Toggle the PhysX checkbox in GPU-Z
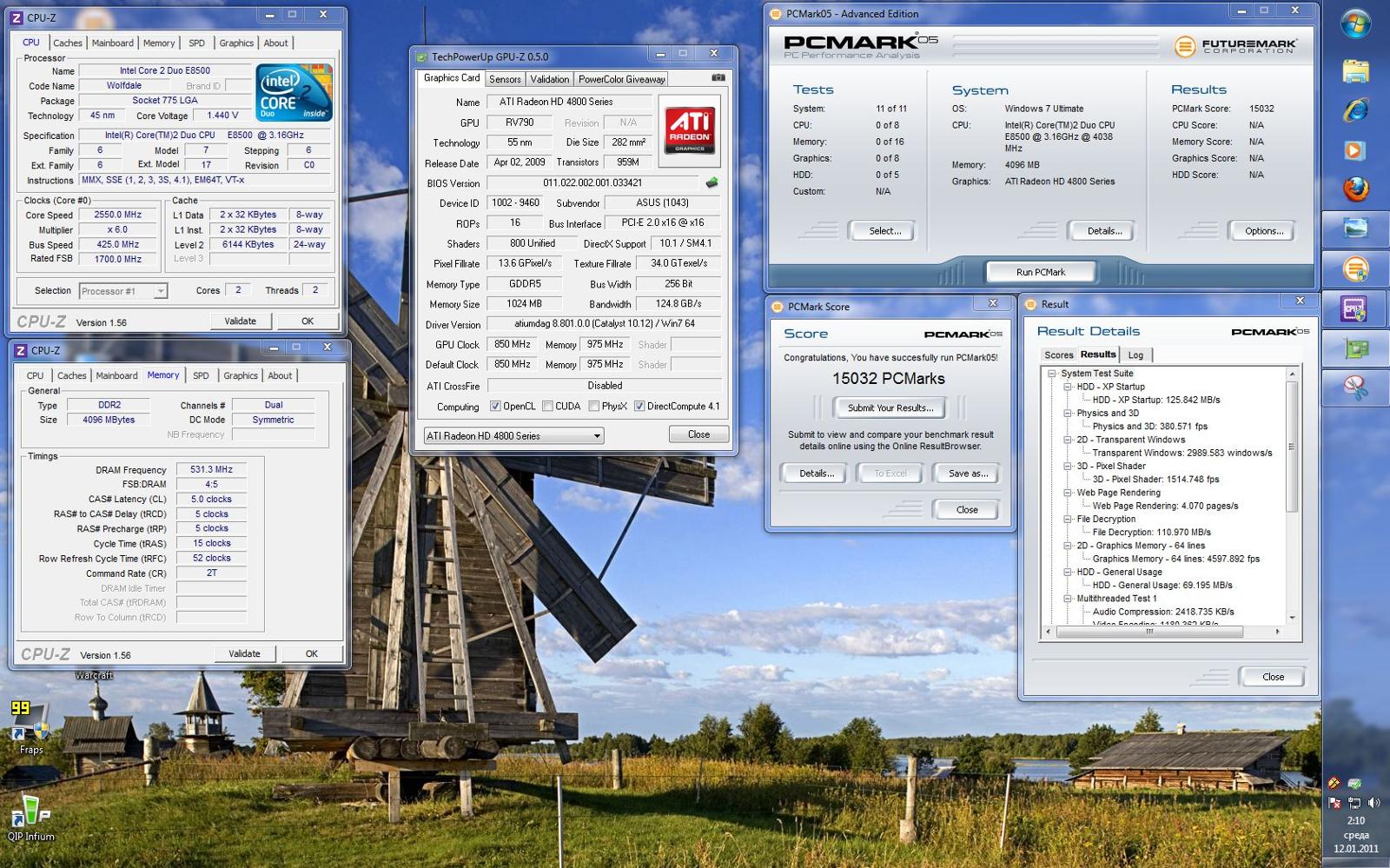Image resolution: width=1390 pixels, height=868 pixels. click(x=593, y=406)
